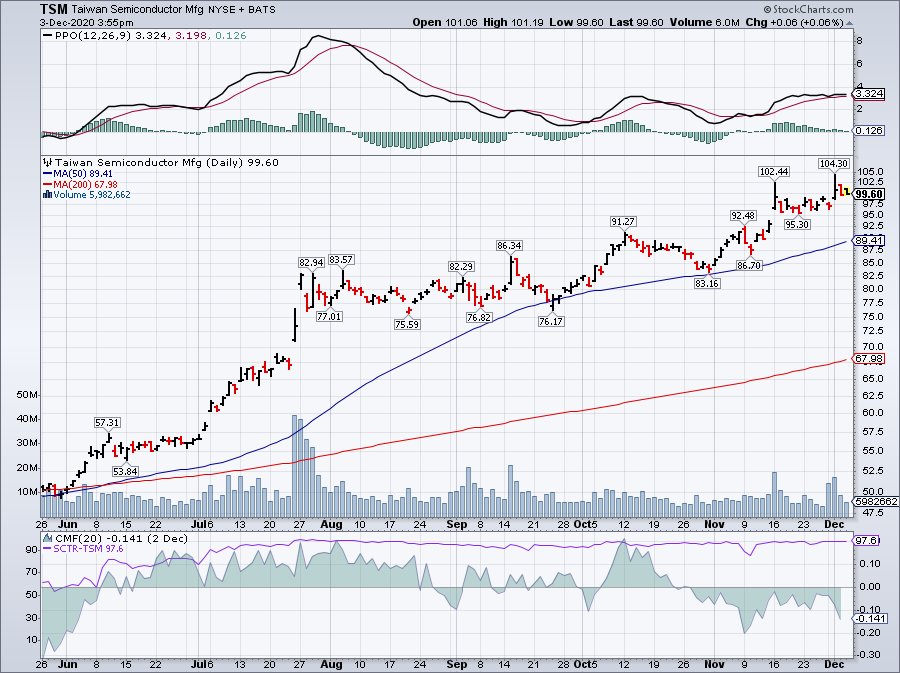
Task: Click the Chg +0.06 (+0.06%) value
Action: pyautogui.click(x=794, y=23)
